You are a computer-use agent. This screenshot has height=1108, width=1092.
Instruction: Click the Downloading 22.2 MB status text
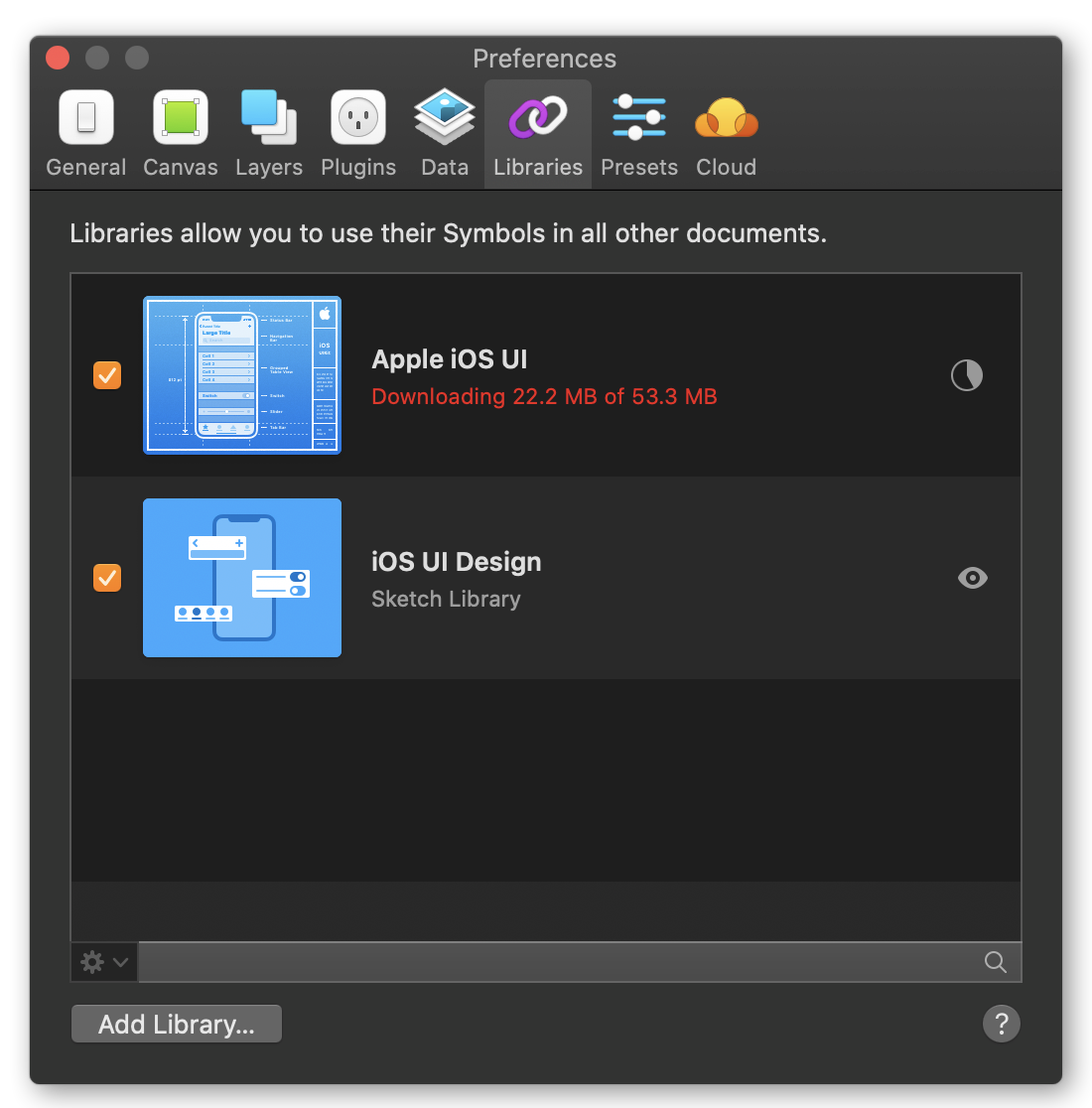click(x=544, y=396)
